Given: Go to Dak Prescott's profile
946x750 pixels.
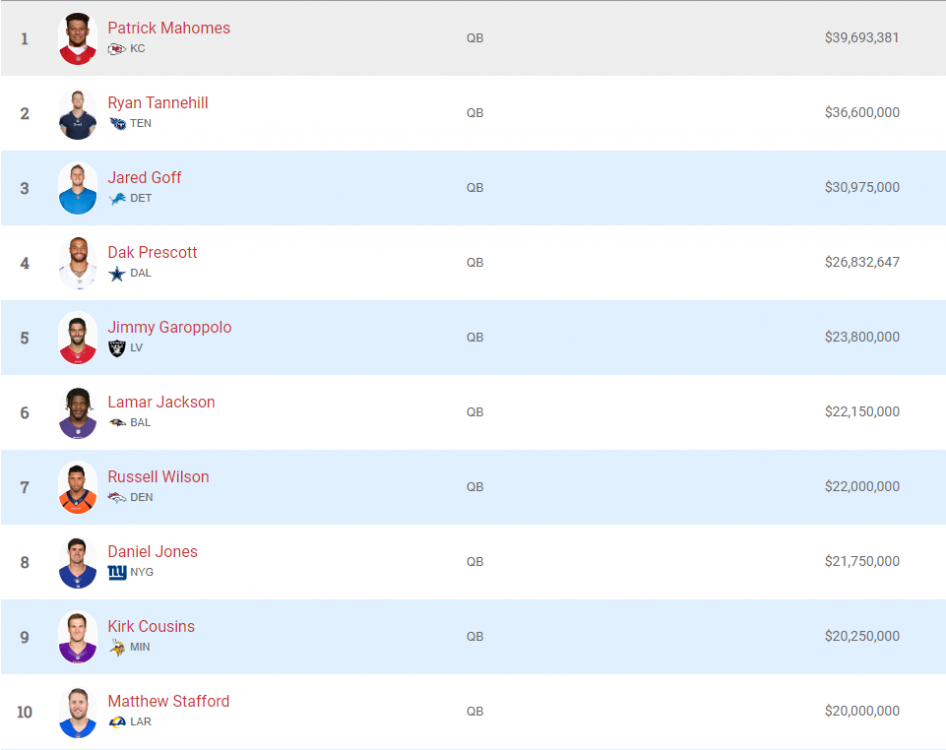Looking at the screenshot, I should tap(153, 253).
